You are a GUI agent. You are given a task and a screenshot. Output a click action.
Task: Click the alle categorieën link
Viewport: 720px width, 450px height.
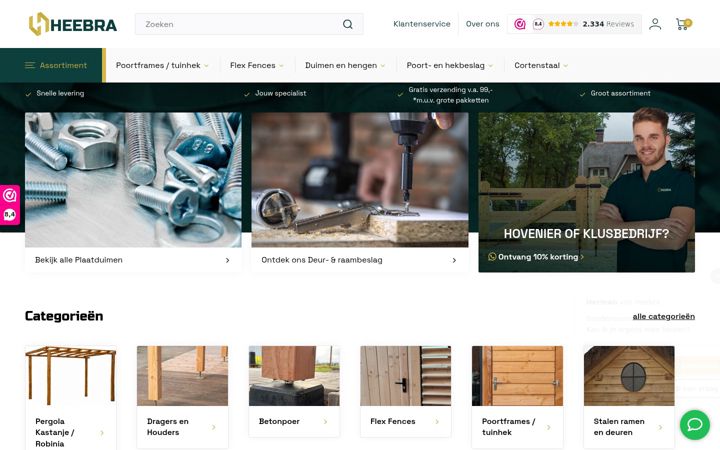[x=664, y=316]
